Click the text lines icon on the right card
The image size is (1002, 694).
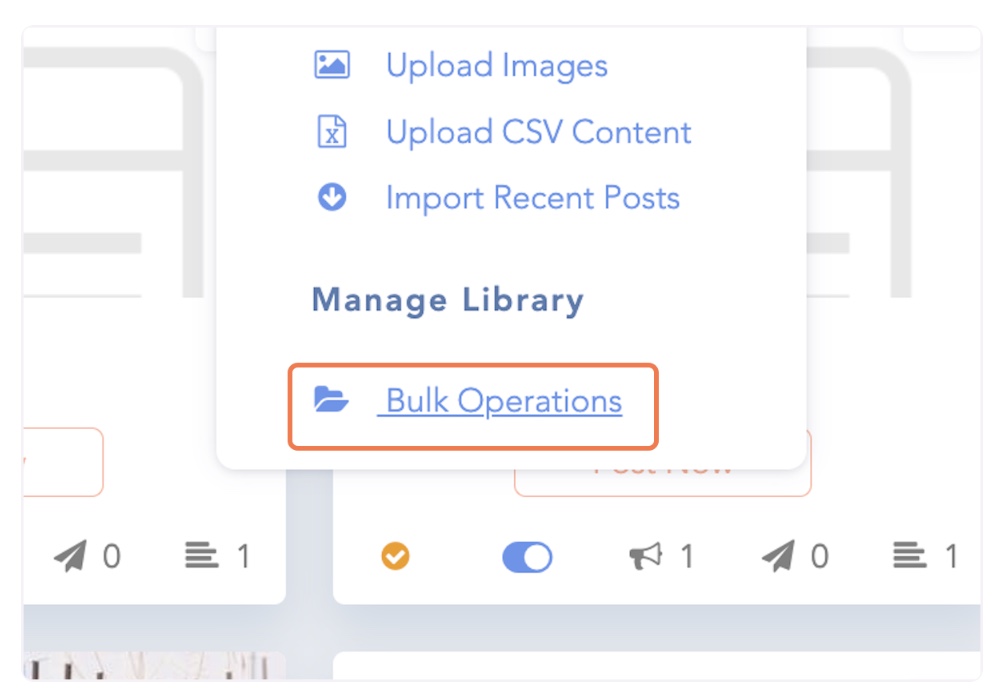[909, 556]
